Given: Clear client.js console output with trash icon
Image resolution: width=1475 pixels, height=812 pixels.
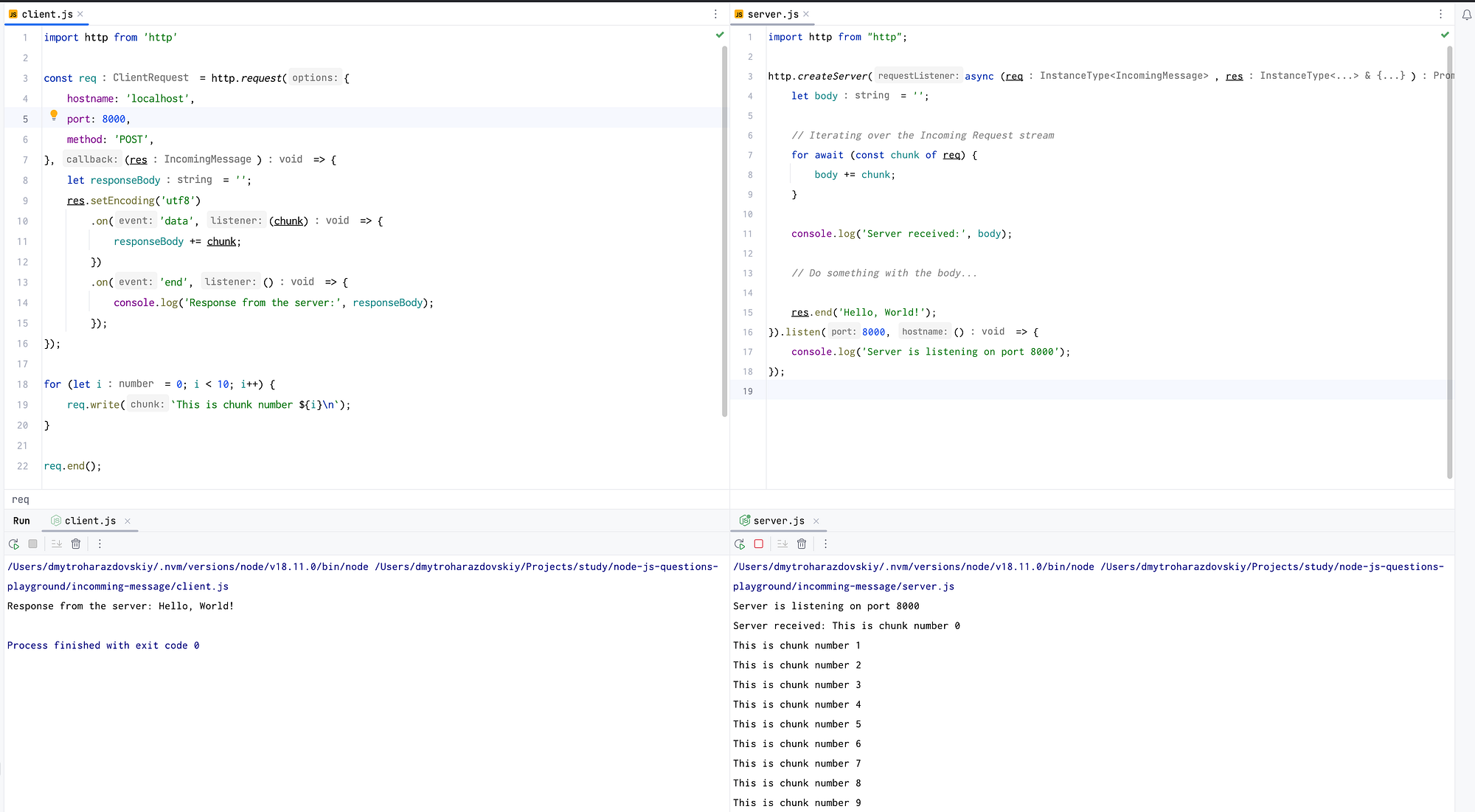Looking at the screenshot, I should [x=76, y=544].
